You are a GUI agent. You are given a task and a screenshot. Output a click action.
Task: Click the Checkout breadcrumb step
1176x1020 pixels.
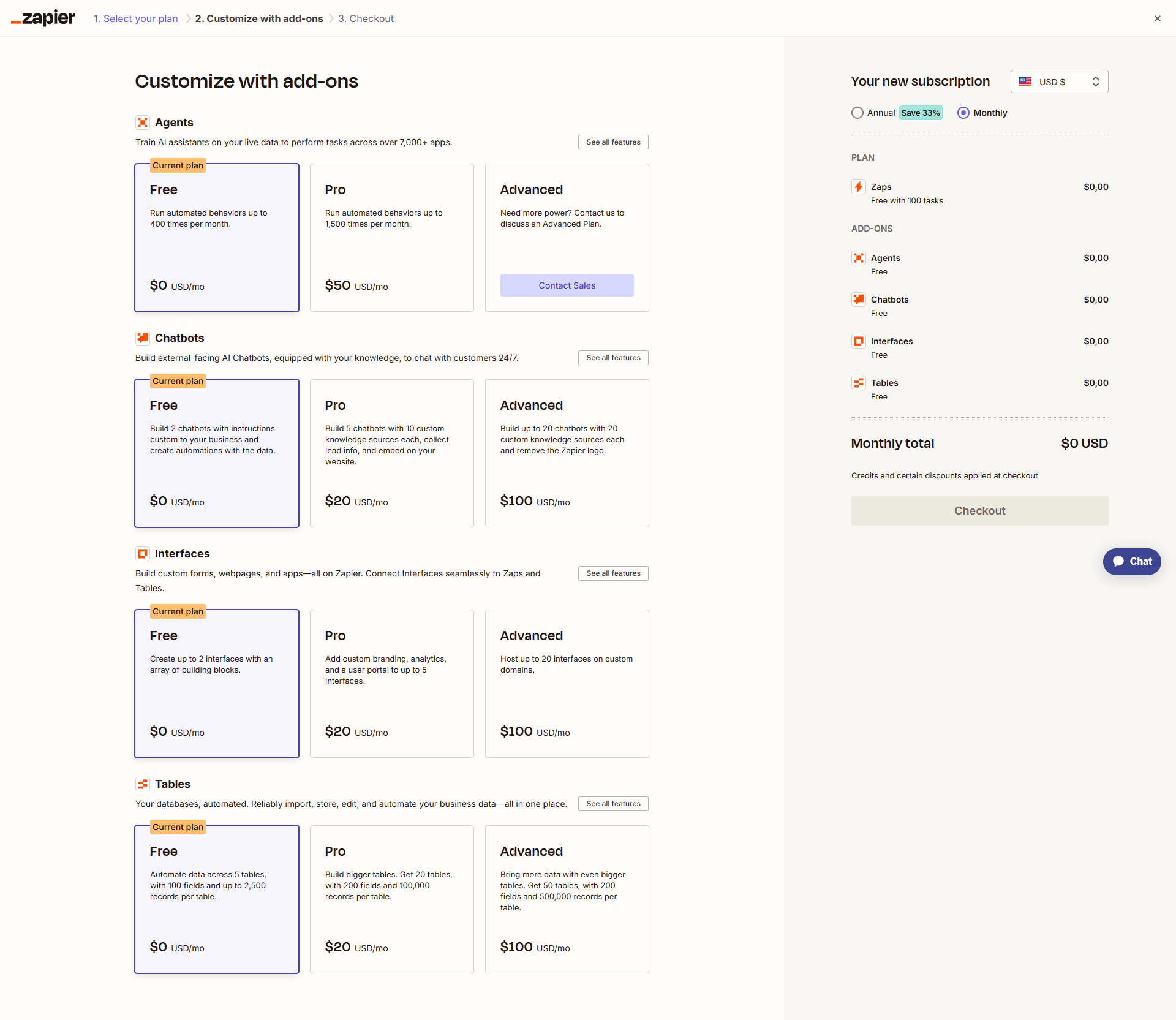366,18
